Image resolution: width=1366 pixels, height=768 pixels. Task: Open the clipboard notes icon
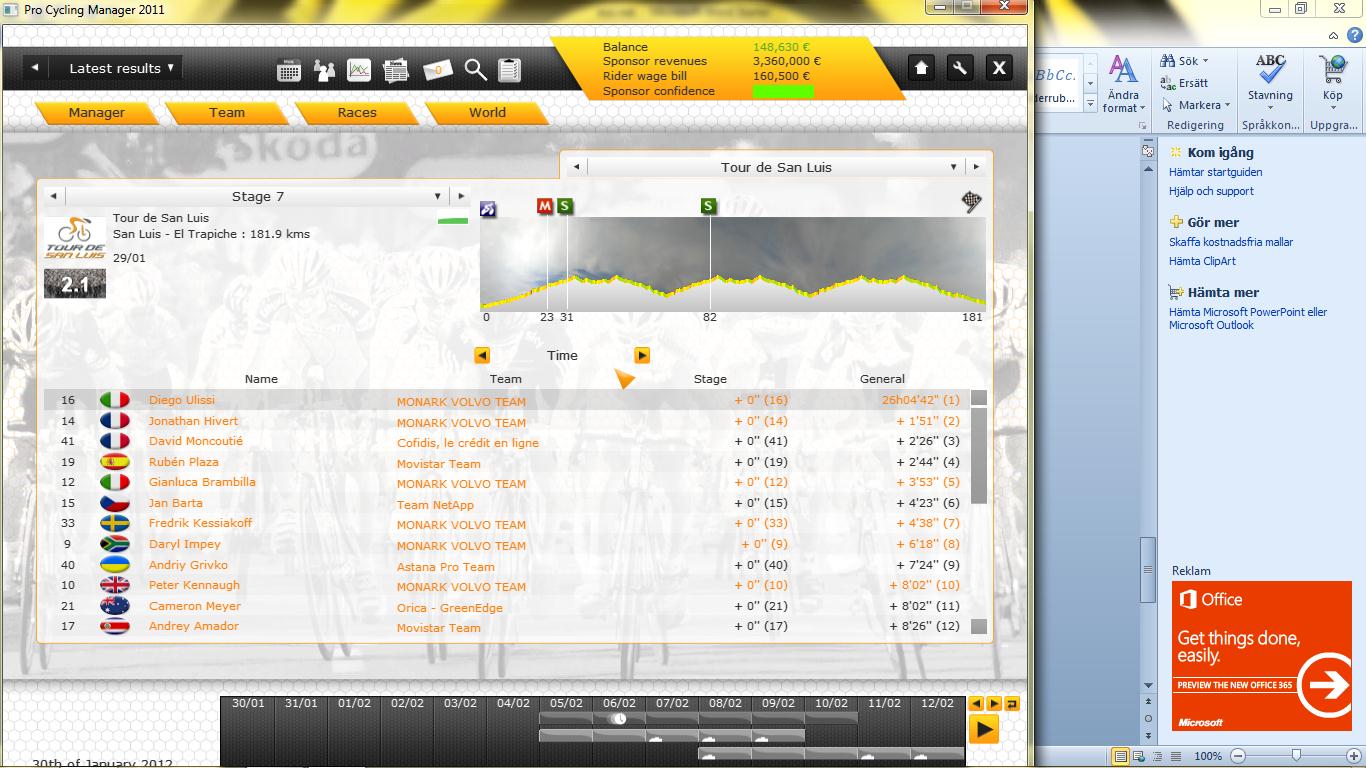510,70
